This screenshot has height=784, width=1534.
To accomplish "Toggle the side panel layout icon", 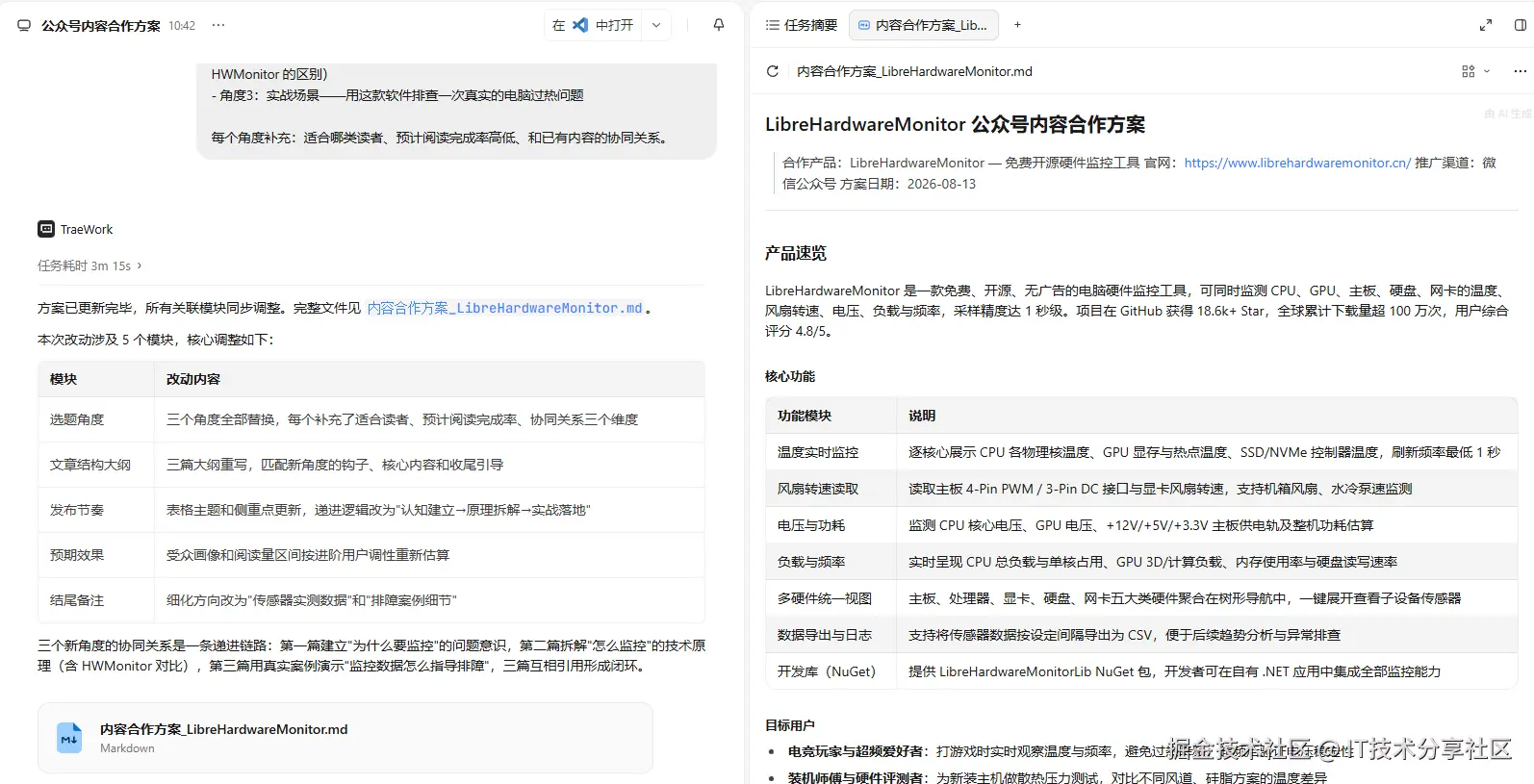I will pyautogui.click(x=1521, y=25).
